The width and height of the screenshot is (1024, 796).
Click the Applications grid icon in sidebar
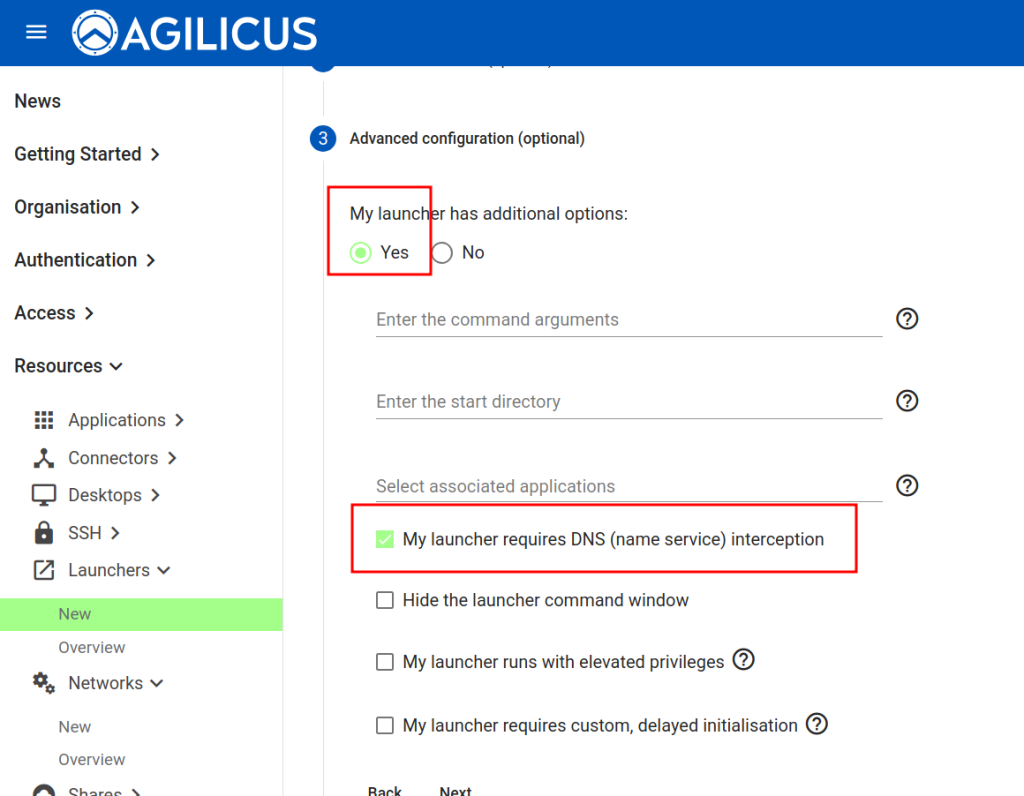44,420
